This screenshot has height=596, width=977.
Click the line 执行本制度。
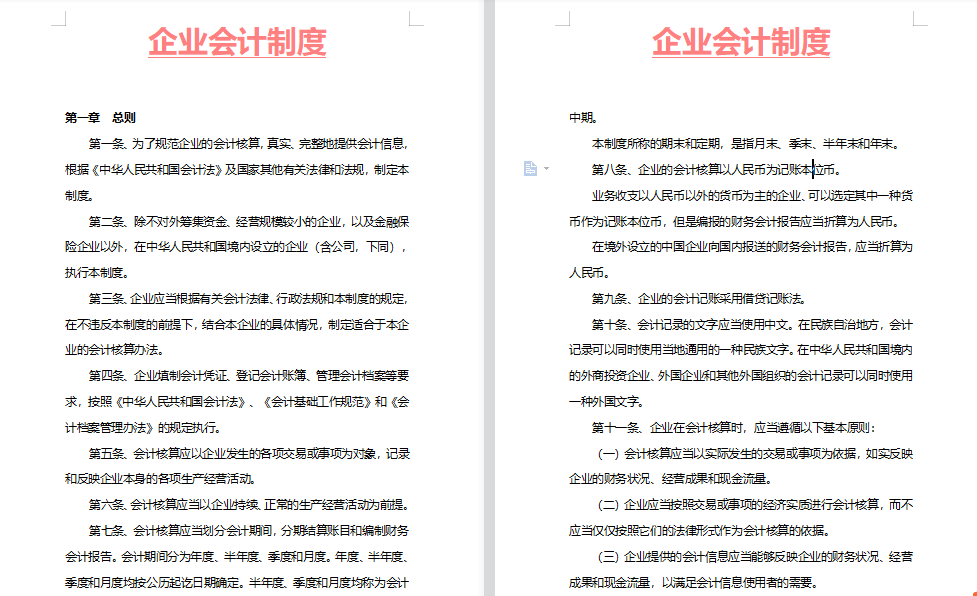97,273
